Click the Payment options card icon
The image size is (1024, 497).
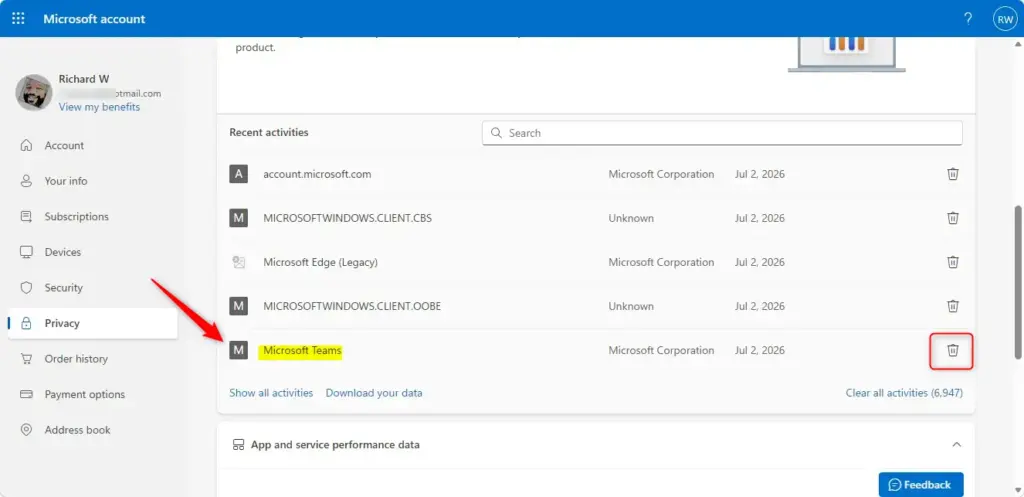click(26, 394)
